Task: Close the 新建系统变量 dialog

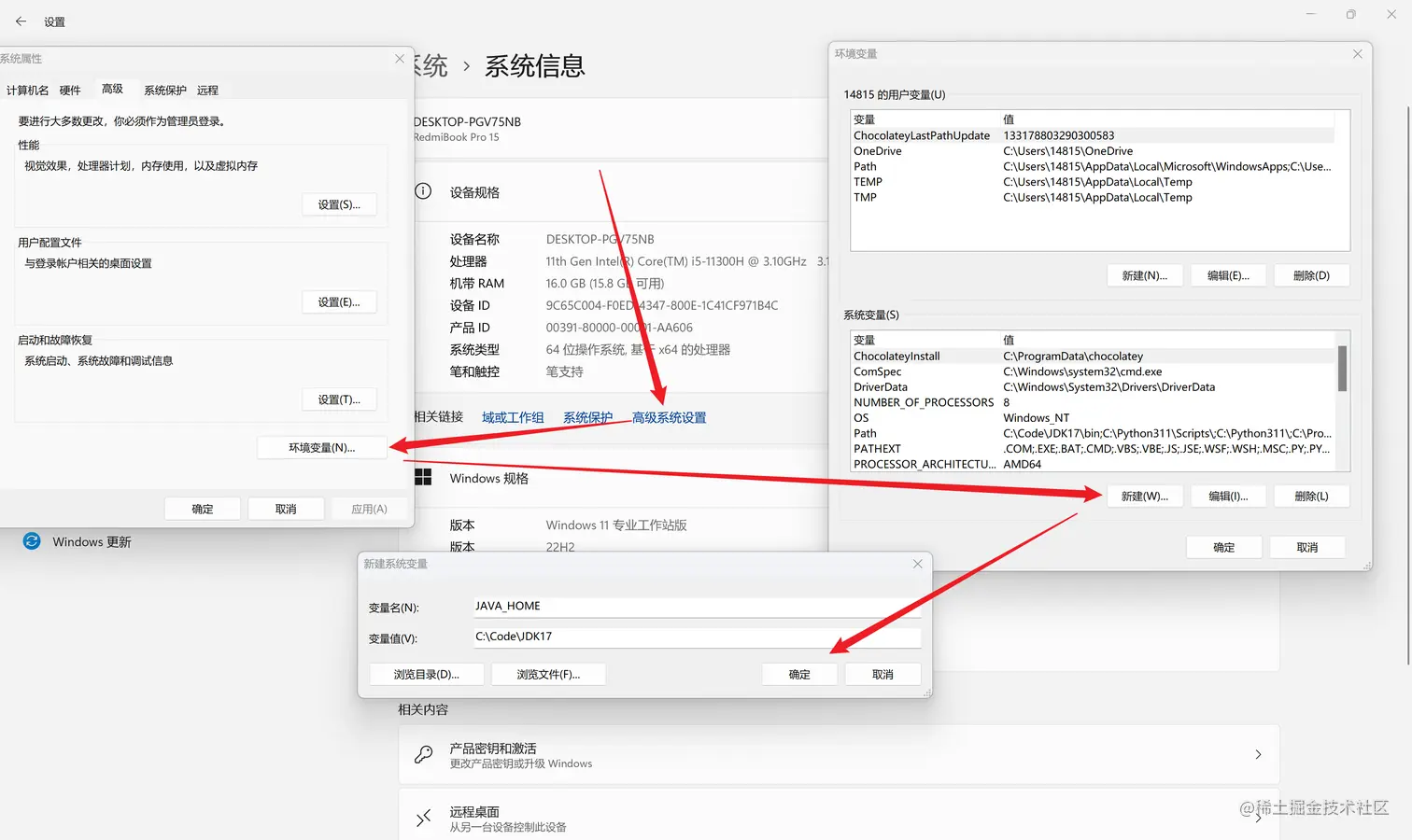Action: click(x=917, y=564)
